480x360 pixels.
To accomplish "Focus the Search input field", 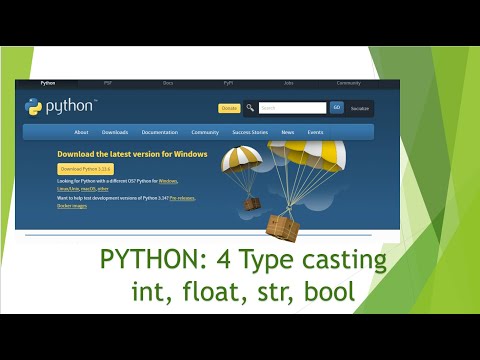I will click(292, 108).
